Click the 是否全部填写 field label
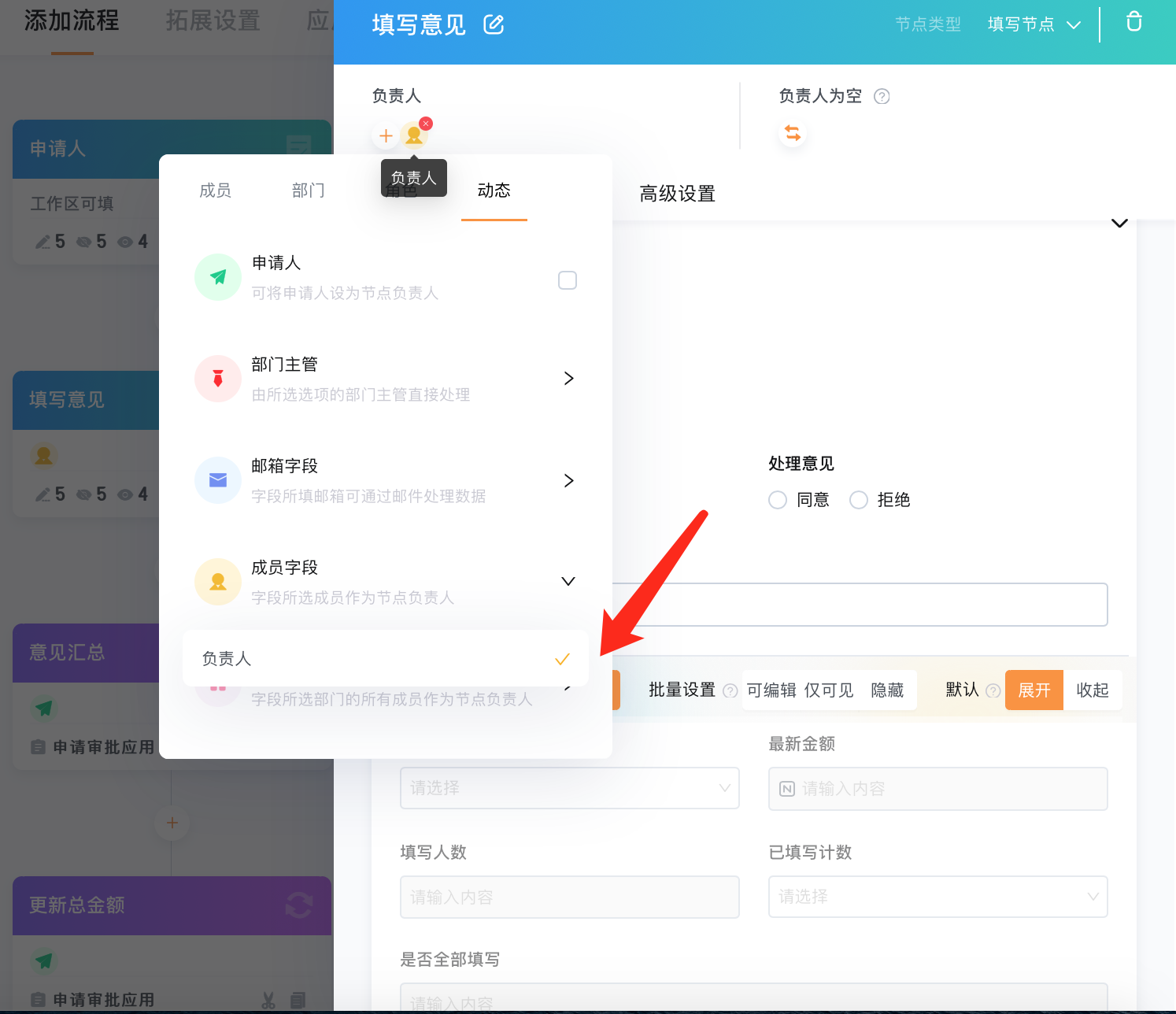This screenshot has width=1176, height=1014. pyautogui.click(x=449, y=960)
